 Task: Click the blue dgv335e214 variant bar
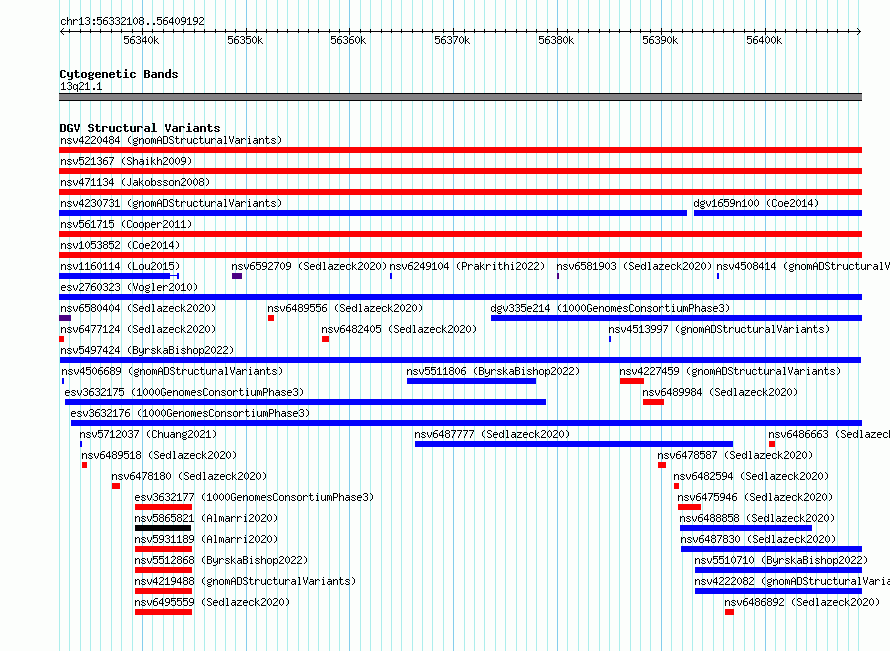(x=677, y=318)
